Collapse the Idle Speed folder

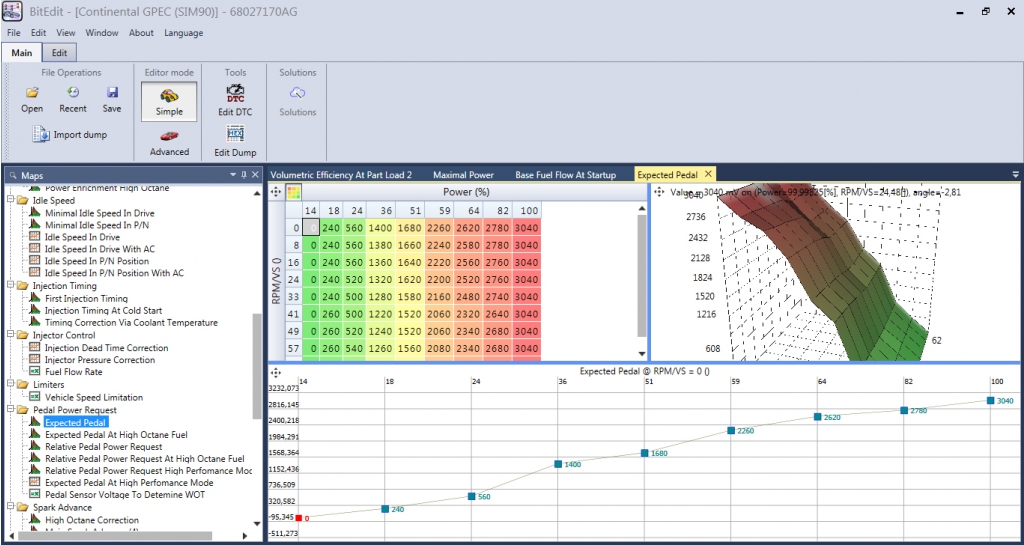10,200
